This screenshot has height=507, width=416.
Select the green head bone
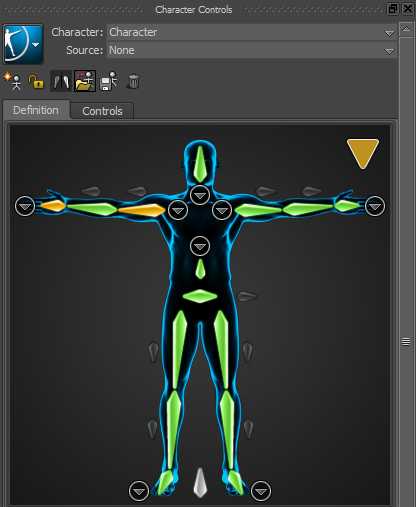pos(200,164)
